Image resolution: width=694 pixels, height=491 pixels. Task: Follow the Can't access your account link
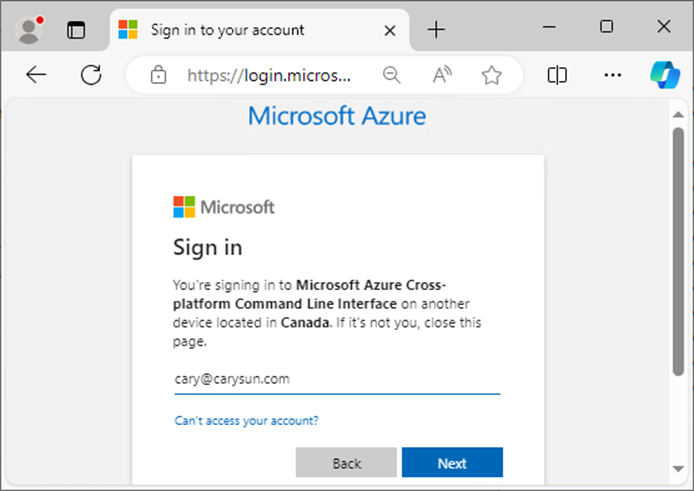coord(246,421)
